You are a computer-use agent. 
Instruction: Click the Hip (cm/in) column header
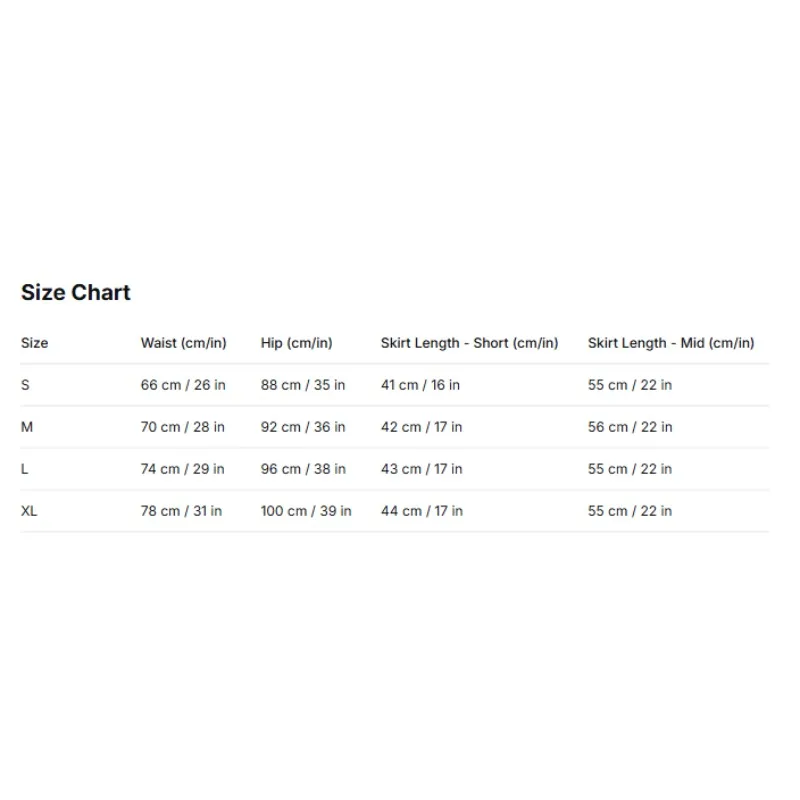pos(296,343)
